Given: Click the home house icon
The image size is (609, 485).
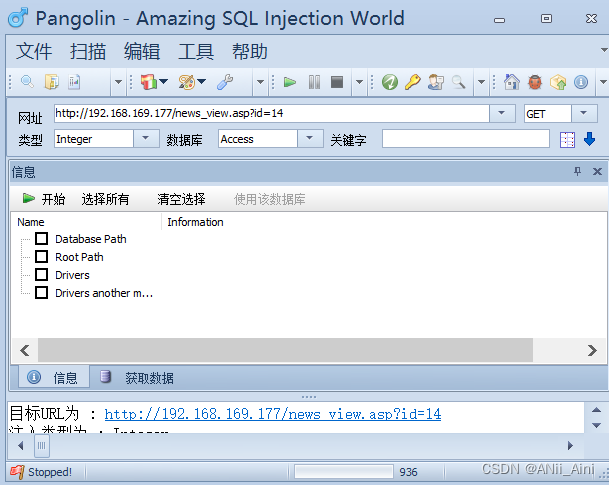Looking at the screenshot, I should click(512, 82).
